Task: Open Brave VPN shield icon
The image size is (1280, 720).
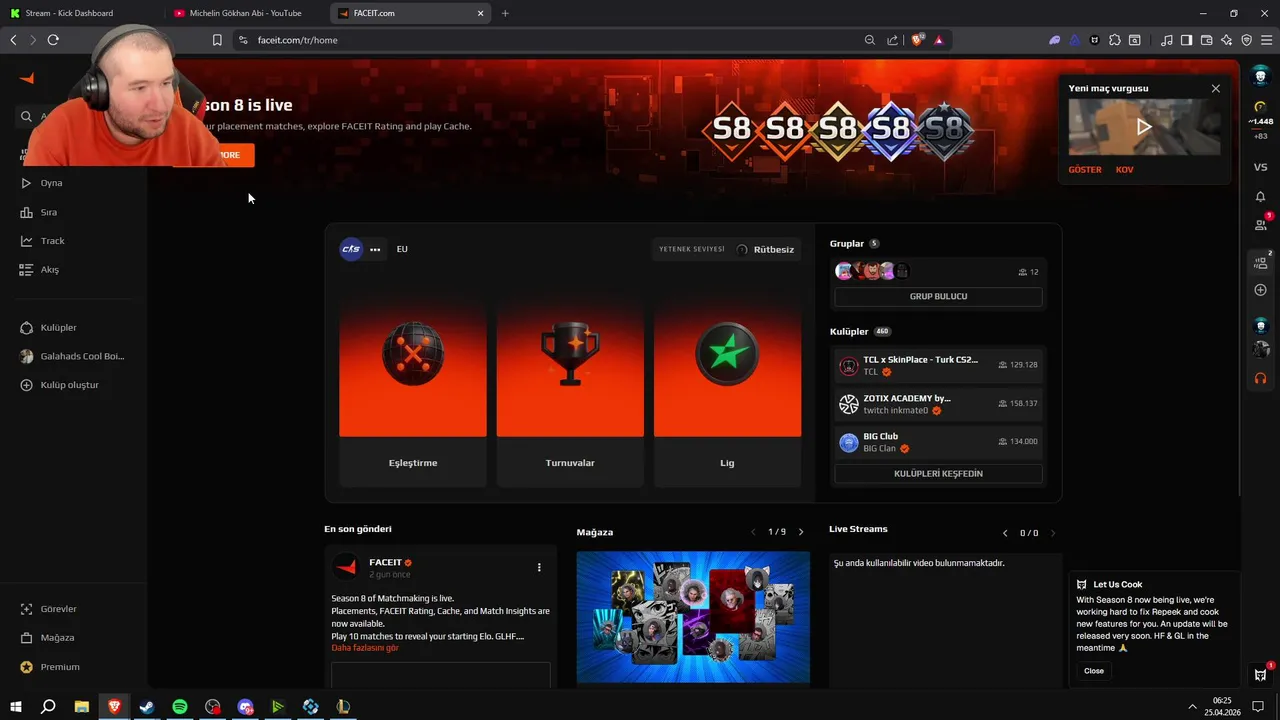Action: 1246,40
